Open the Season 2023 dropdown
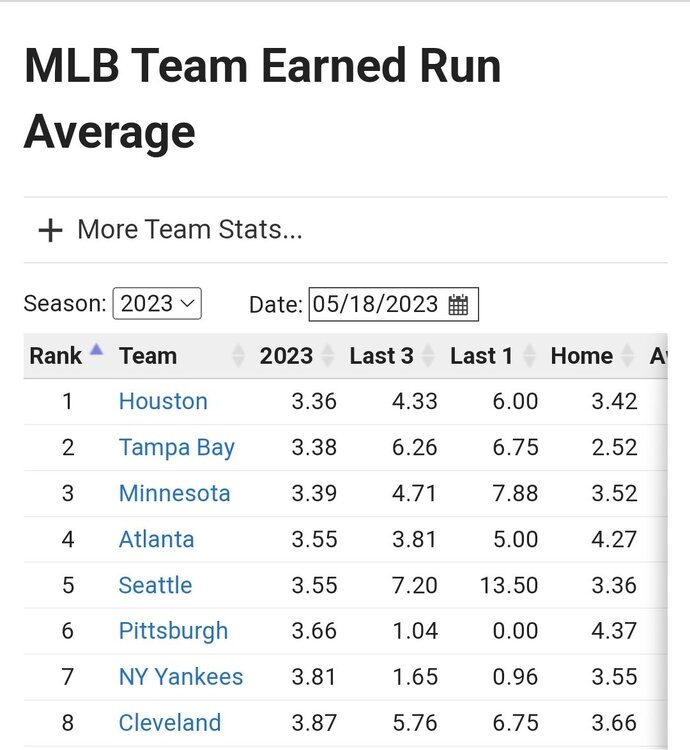The image size is (690, 750). [158, 304]
